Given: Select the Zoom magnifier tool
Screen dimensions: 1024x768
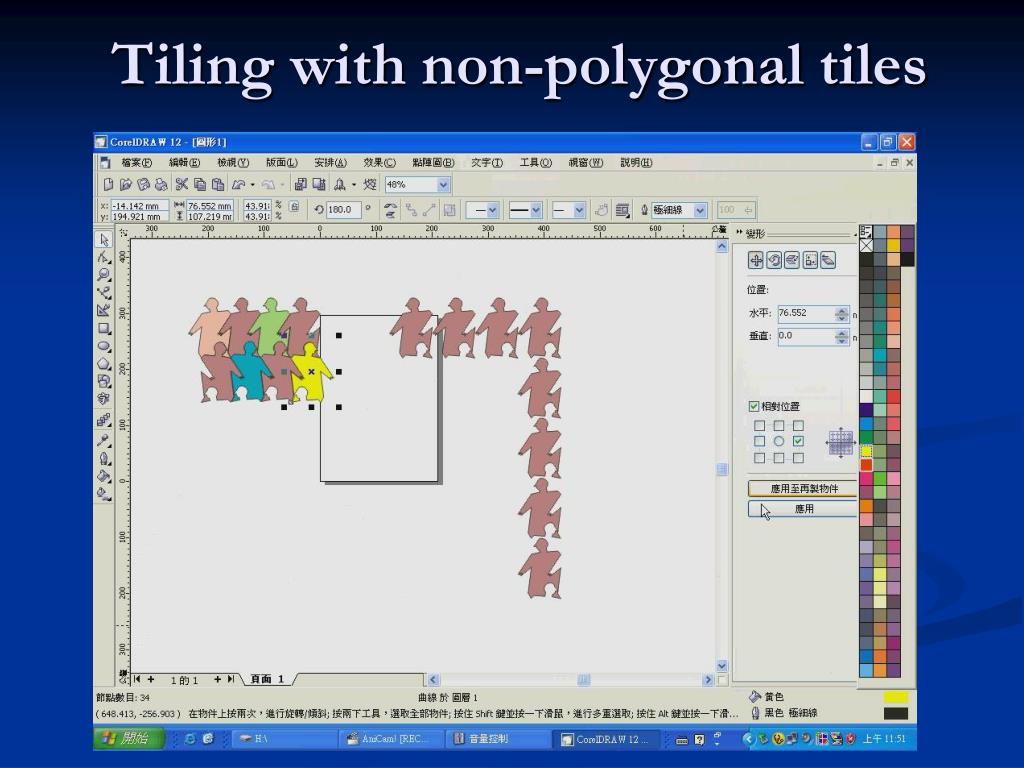Looking at the screenshot, I should pos(104,275).
